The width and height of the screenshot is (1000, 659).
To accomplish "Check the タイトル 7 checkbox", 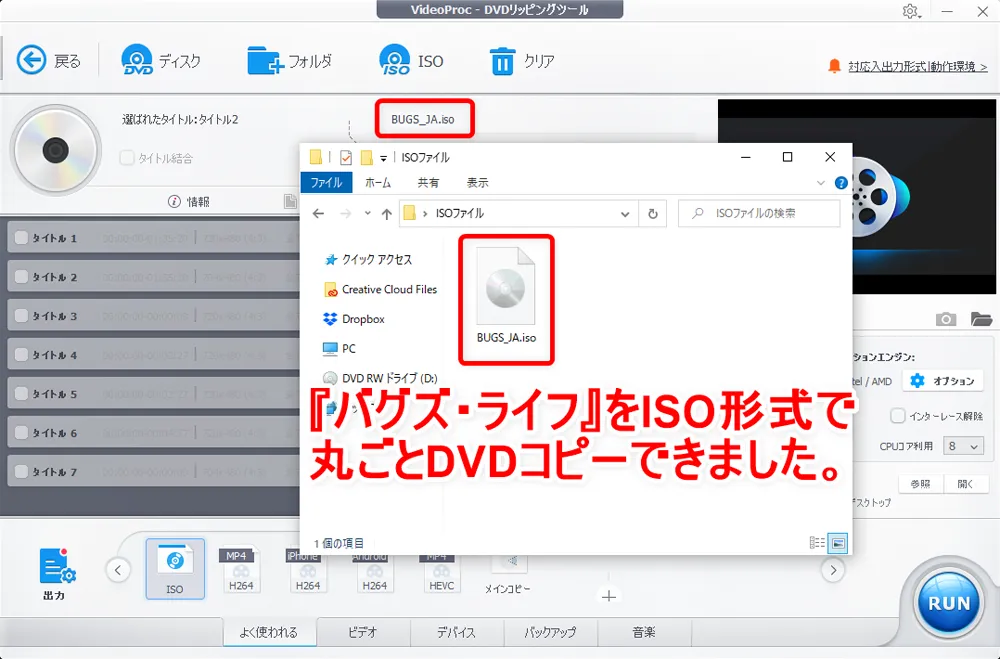I will tap(21, 471).
